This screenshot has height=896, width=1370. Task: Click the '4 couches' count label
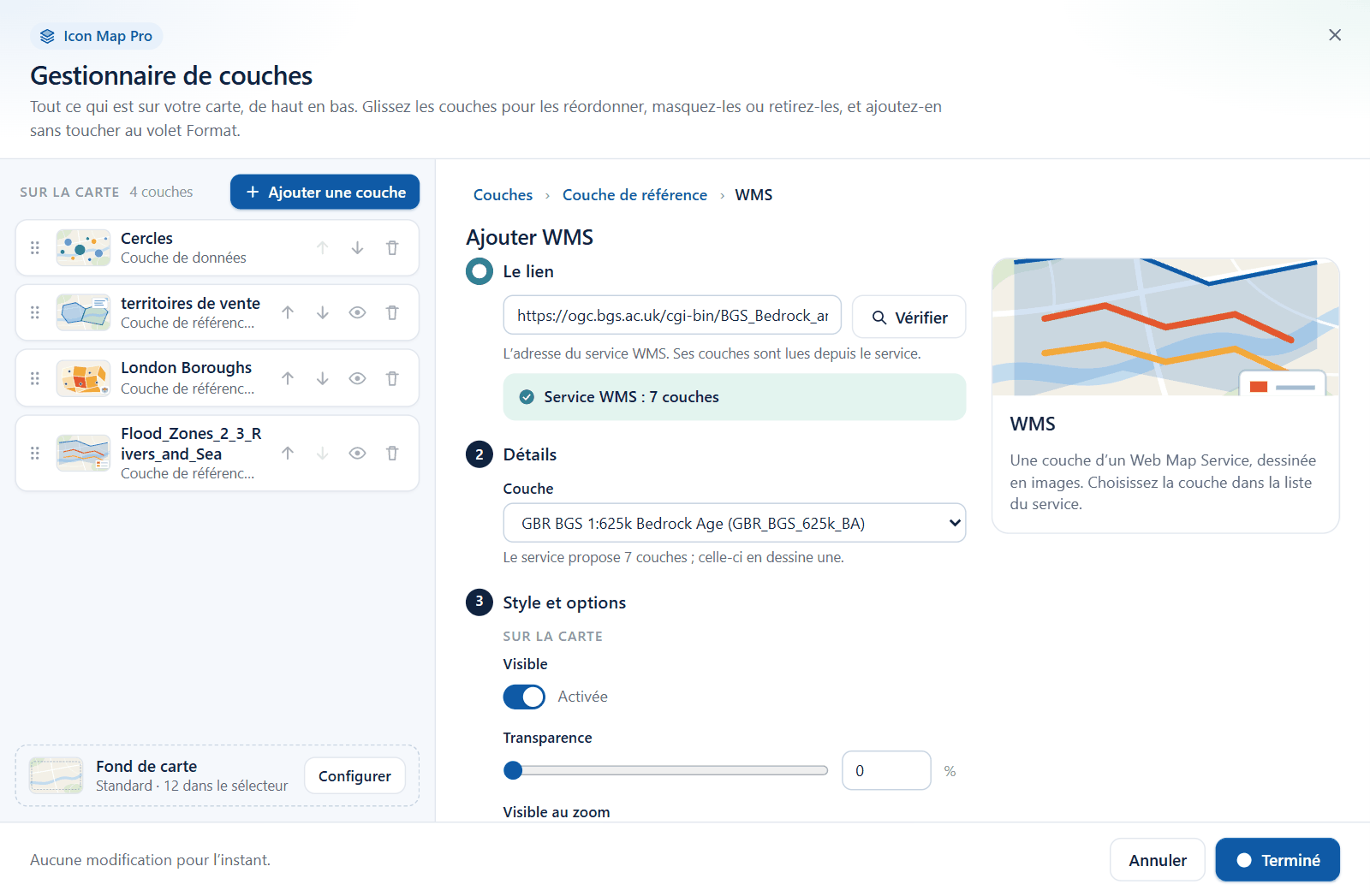[x=161, y=192]
